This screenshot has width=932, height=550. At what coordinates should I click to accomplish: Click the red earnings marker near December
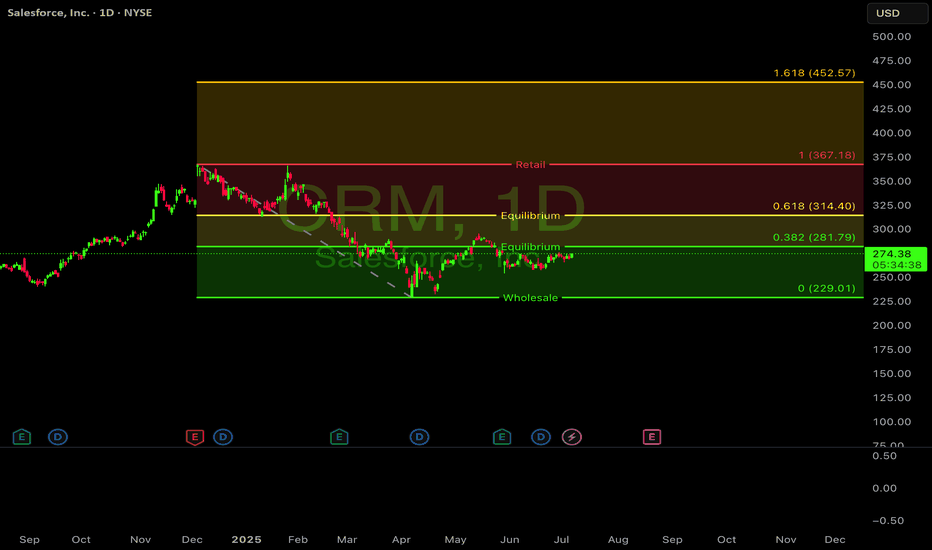pyautogui.click(x=195, y=437)
